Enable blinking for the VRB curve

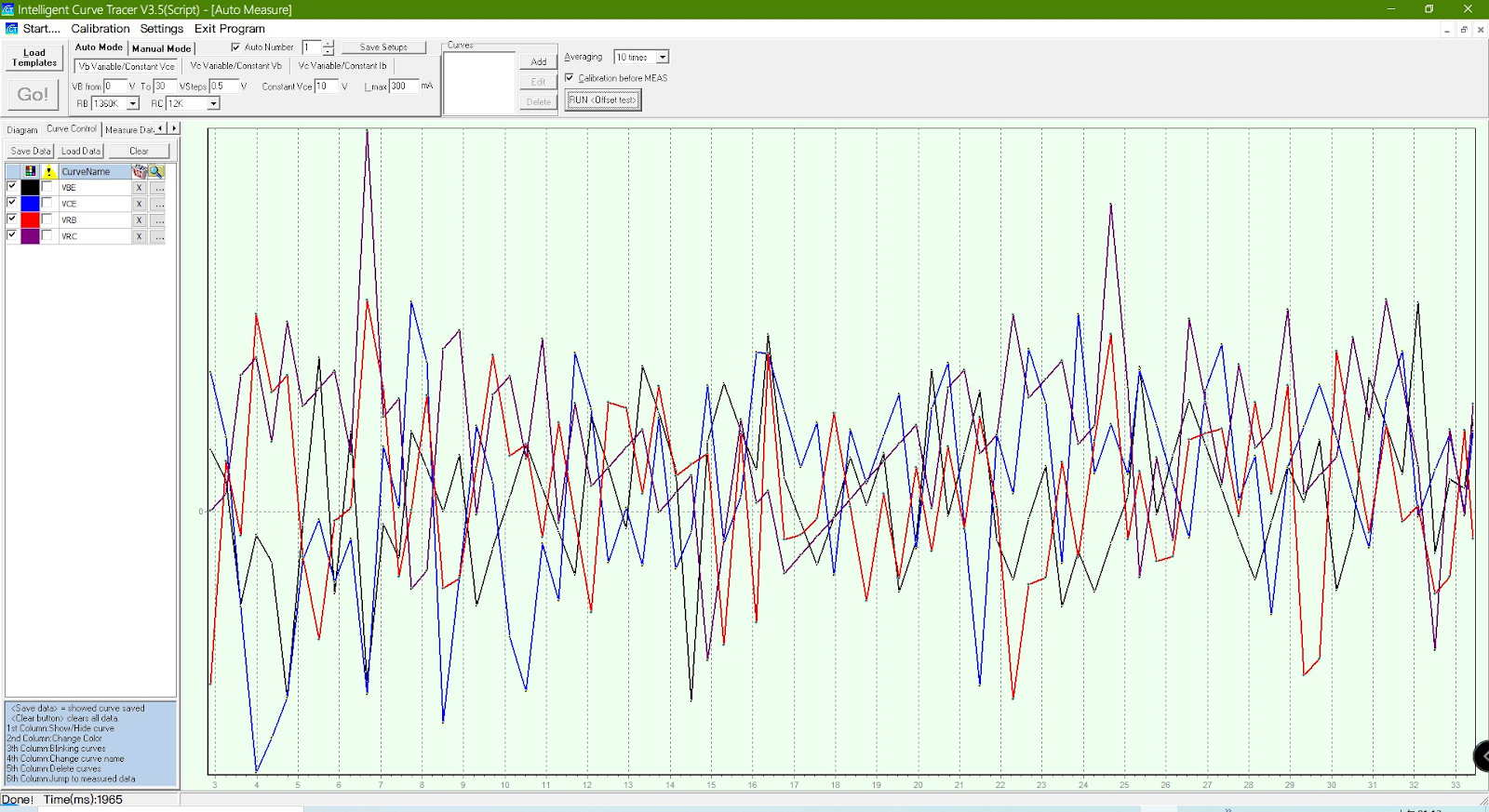(x=47, y=220)
